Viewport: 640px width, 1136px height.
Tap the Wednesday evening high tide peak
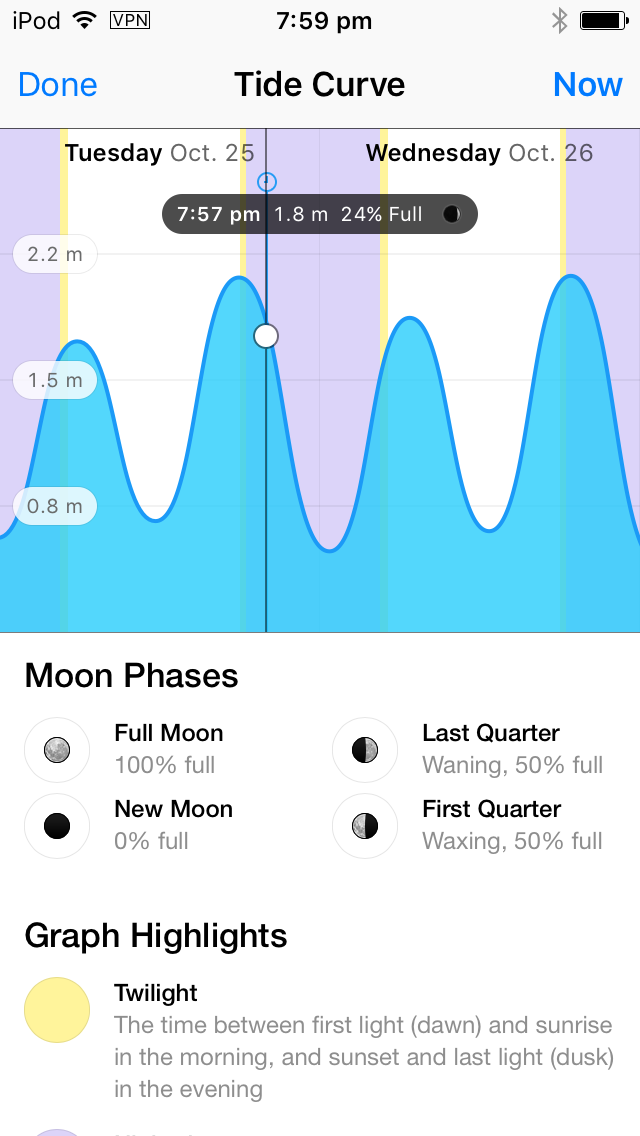tap(573, 276)
